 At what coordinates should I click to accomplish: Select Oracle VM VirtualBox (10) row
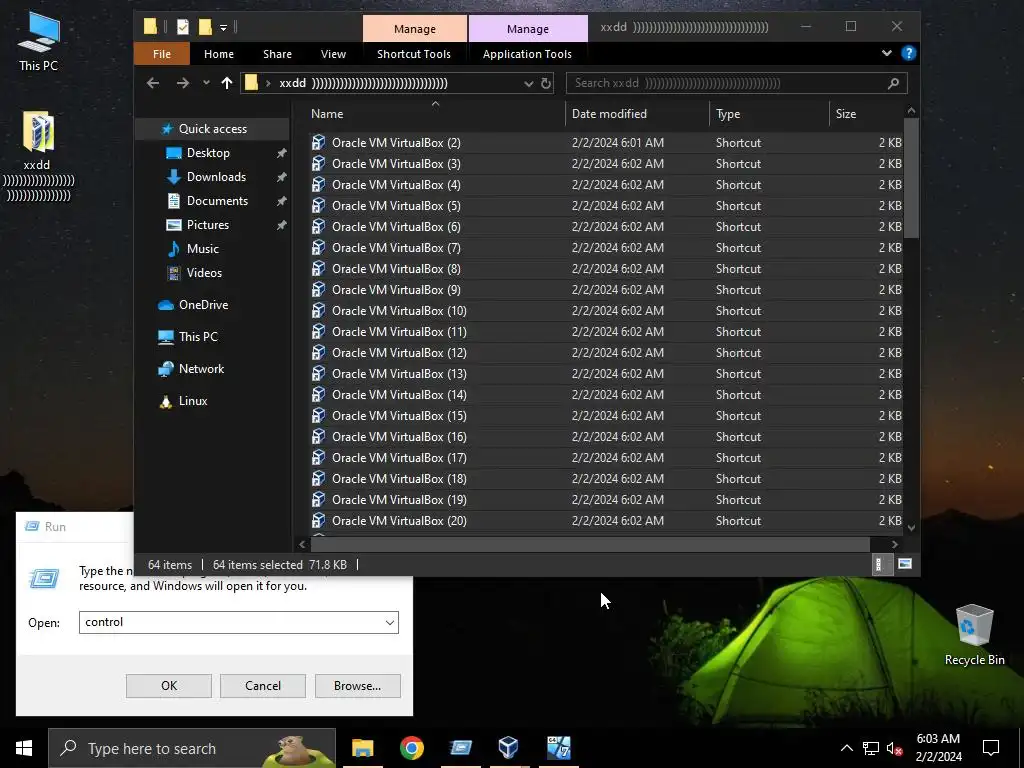(x=606, y=311)
